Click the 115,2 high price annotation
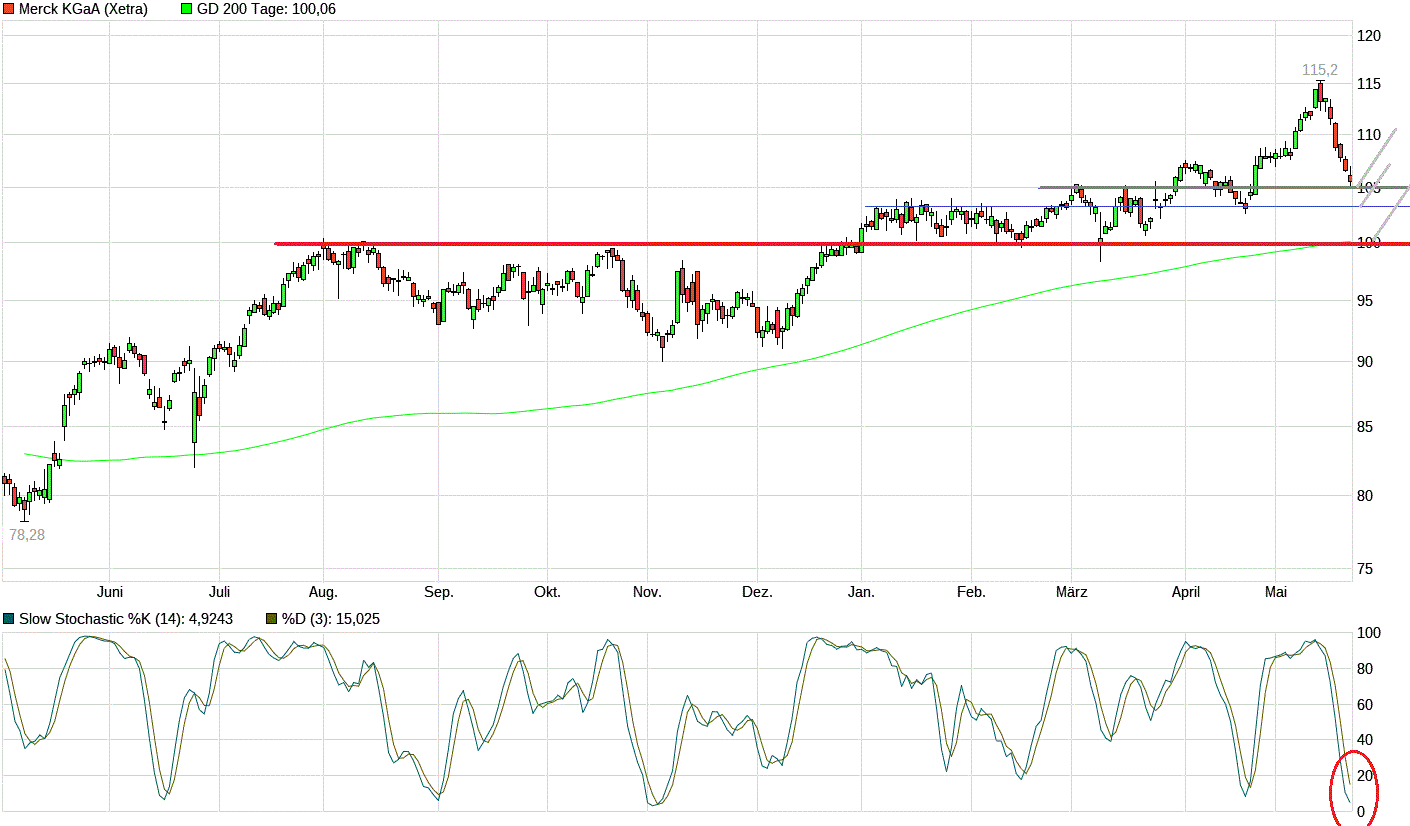 coord(1319,70)
